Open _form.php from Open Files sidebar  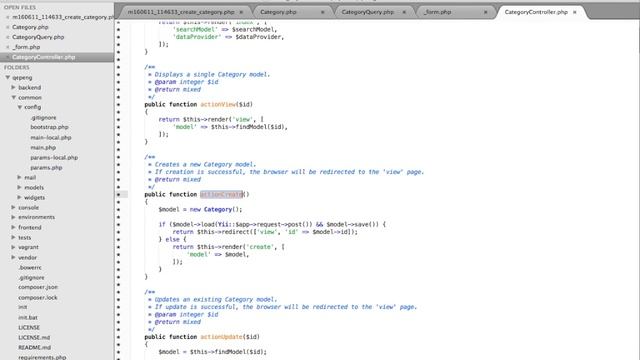[x=26, y=47]
